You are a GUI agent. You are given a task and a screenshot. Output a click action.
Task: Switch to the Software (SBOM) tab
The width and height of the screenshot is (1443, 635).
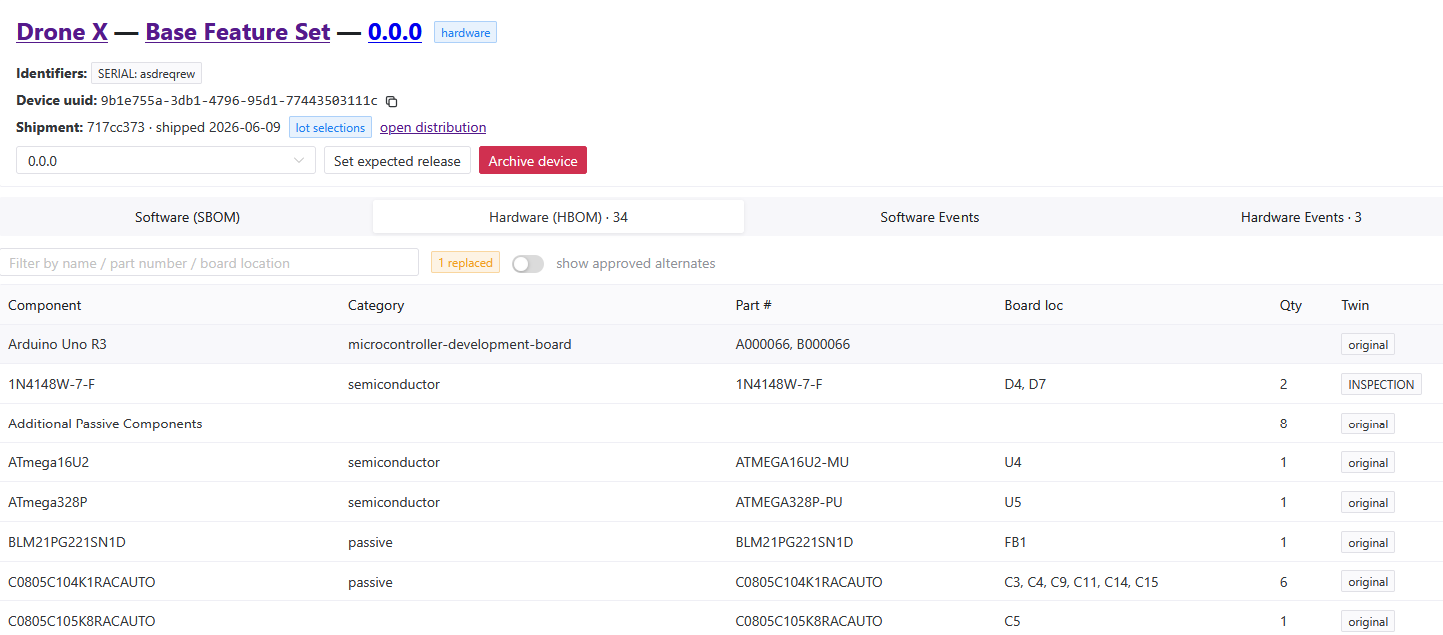pos(187,217)
